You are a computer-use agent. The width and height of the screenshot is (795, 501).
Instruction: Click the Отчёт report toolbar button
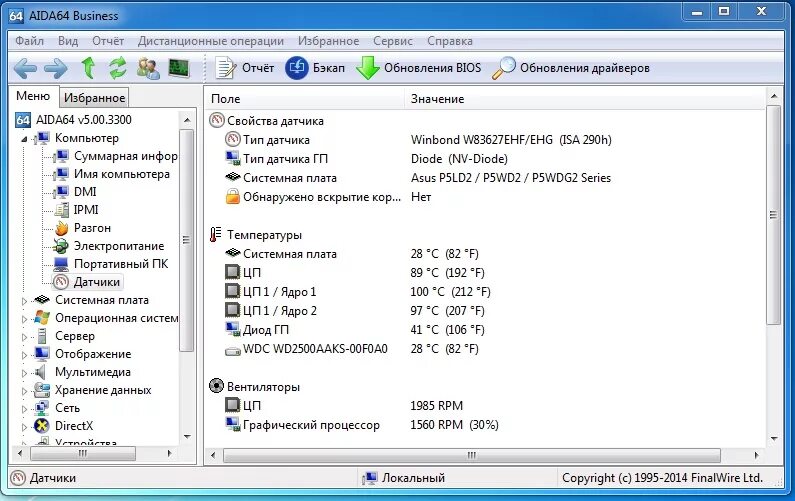tap(244, 68)
